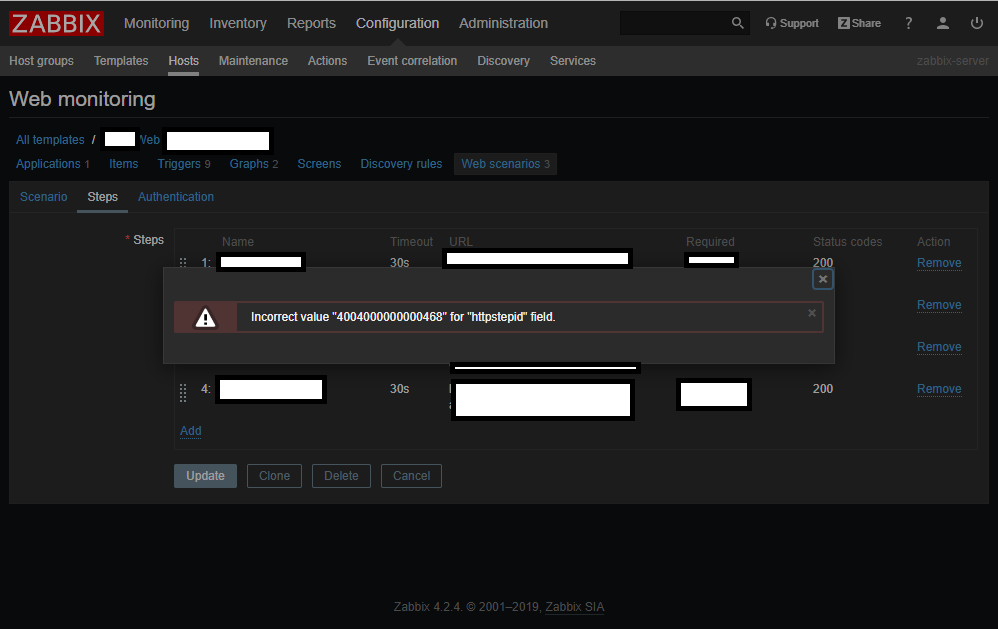The width and height of the screenshot is (998, 629).
Task: Open the Administration menu
Action: pyautogui.click(x=503, y=23)
